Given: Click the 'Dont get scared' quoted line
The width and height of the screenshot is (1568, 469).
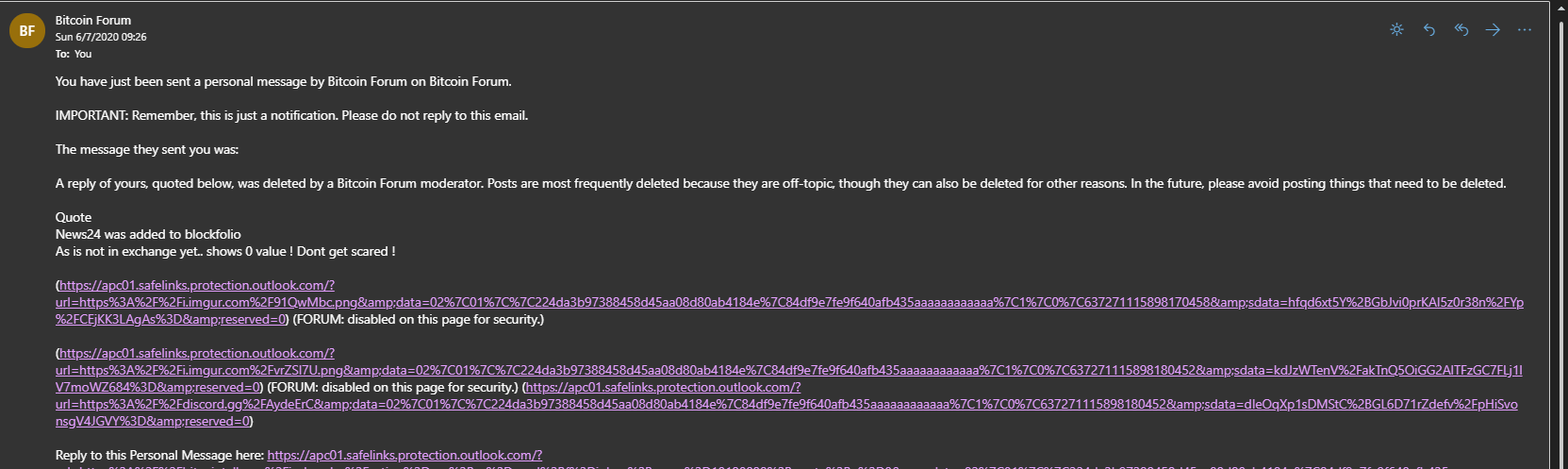Looking at the screenshot, I should 225,251.
